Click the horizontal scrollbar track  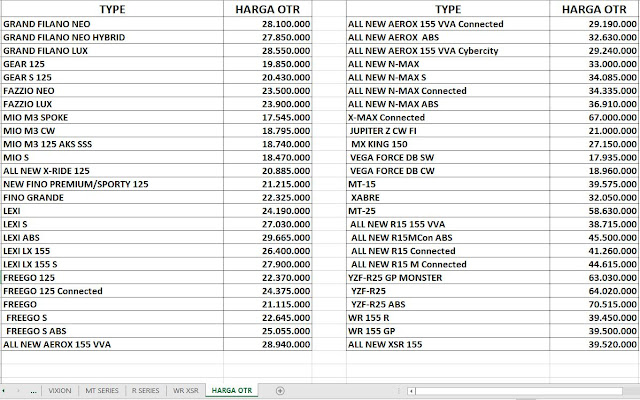(518, 391)
